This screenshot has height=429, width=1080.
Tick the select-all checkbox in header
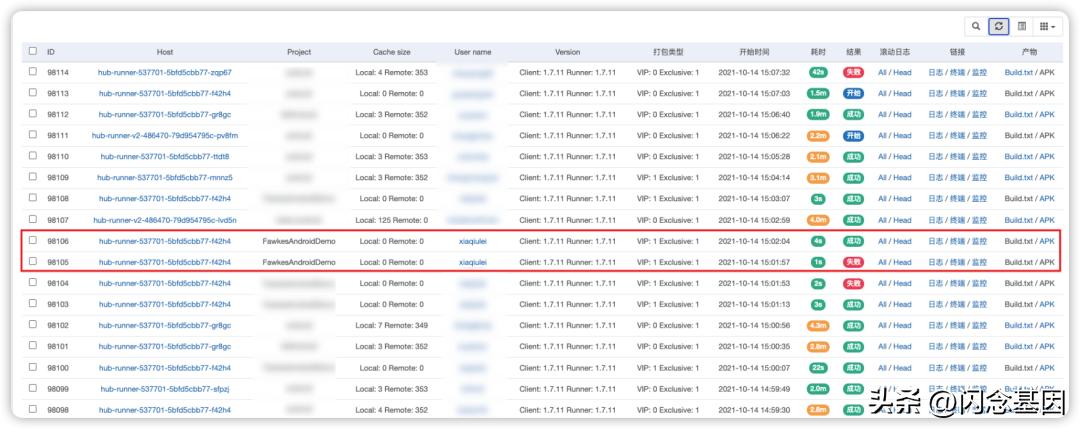click(33, 51)
